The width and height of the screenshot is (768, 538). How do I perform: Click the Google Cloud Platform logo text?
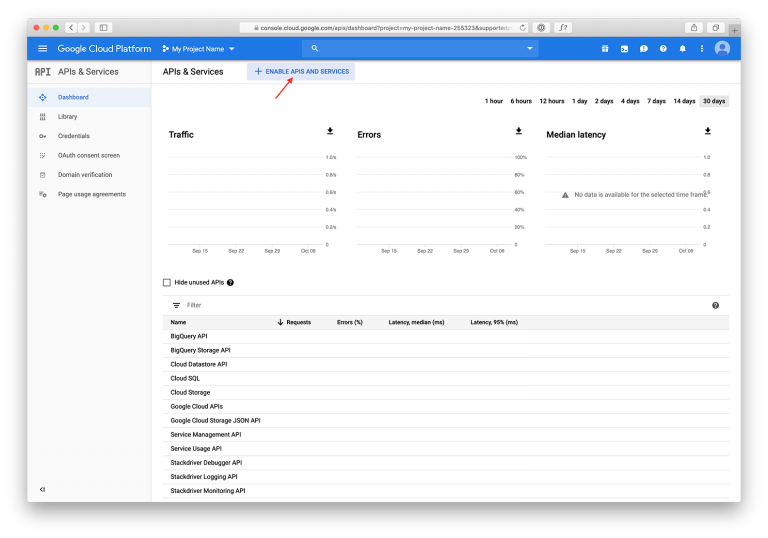pyautogui.click(x=104, y=49)
